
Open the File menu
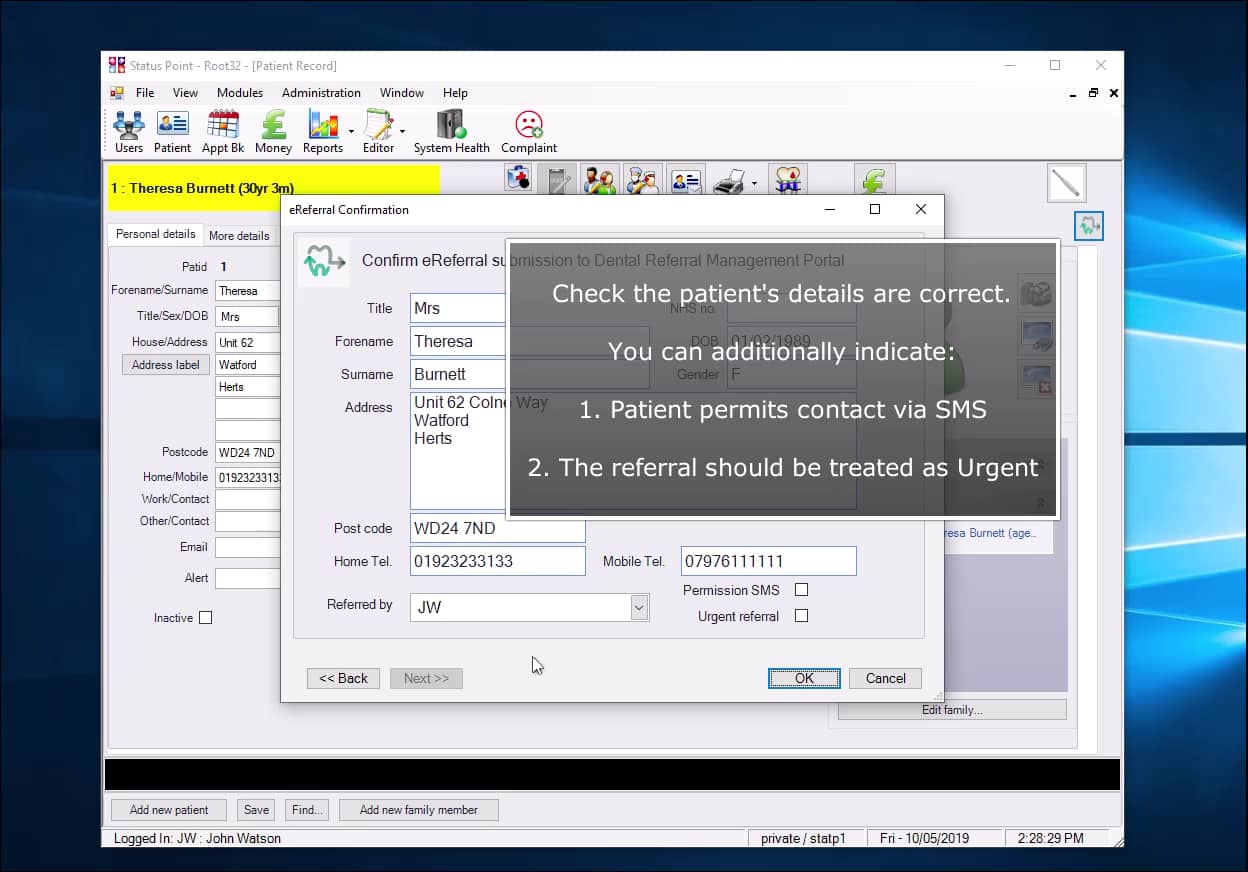[145, 93]
